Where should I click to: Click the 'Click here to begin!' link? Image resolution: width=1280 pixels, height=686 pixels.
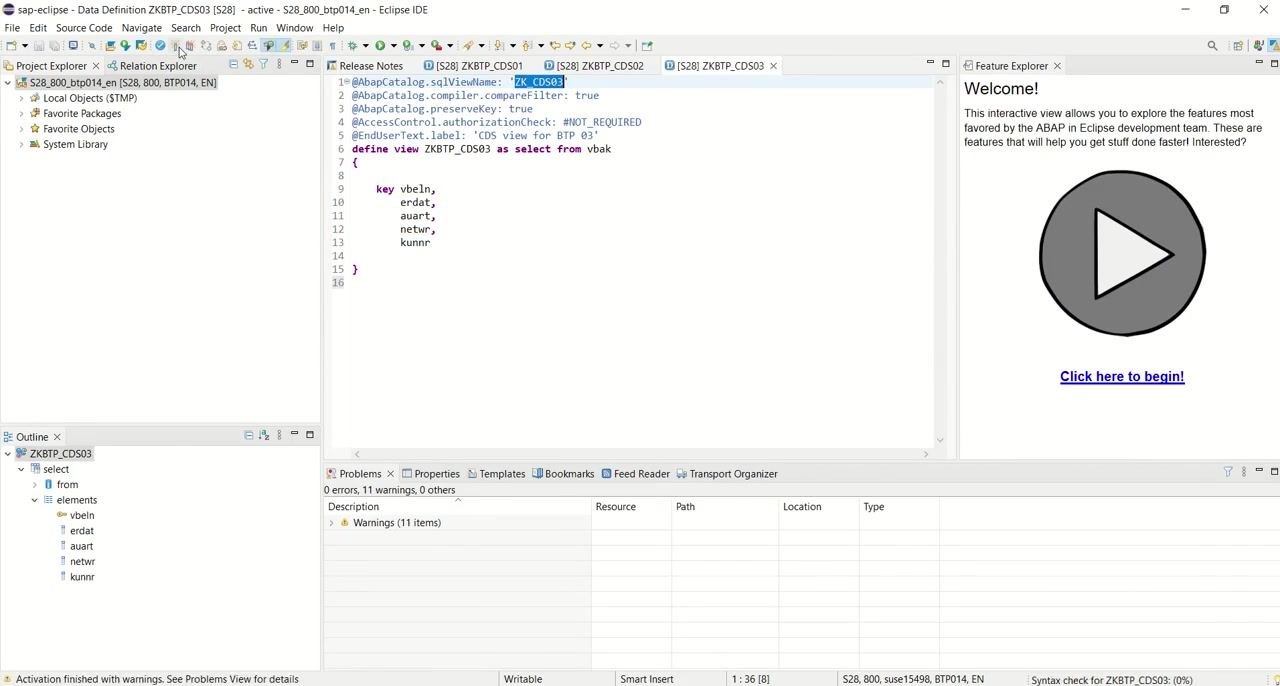point(1122,377)
